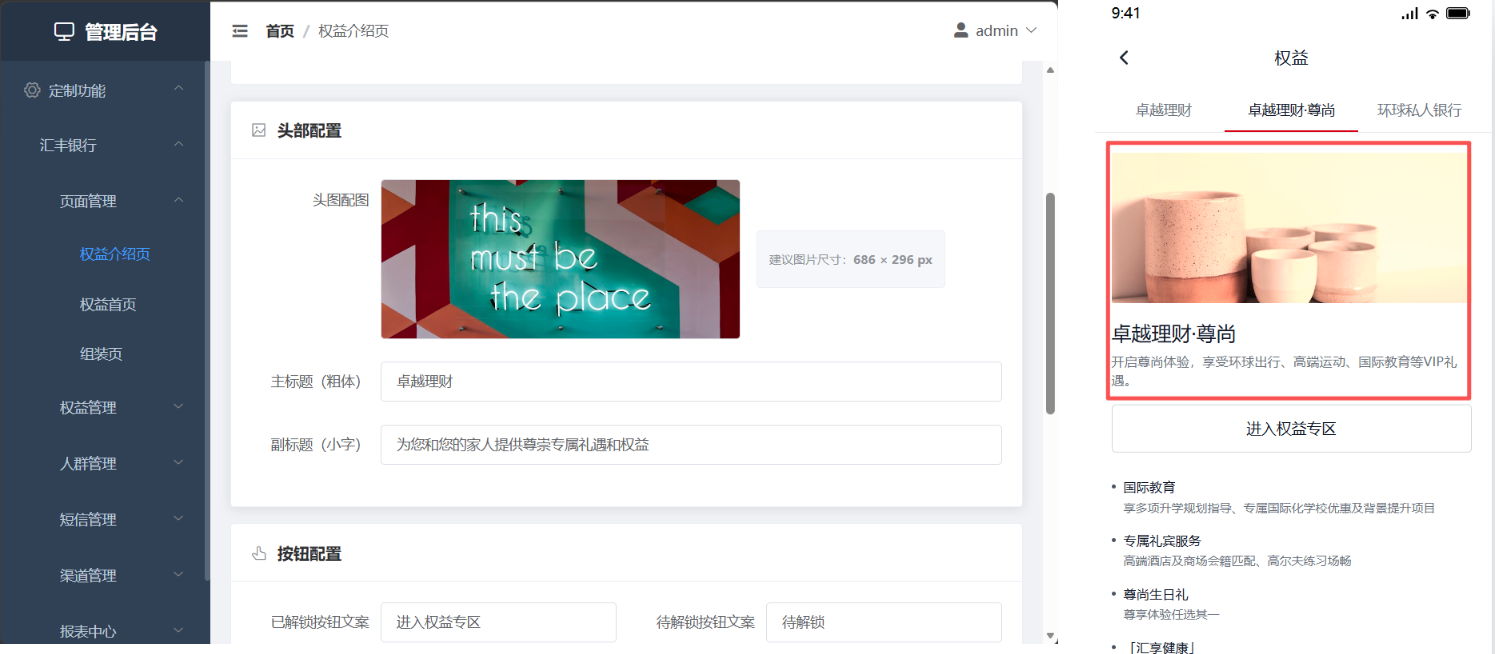Image resolution: width=1495 pixels, height=654 pixels.
Task: Click the image icon beside 头部配置
Action: pyautogui.click(x=259, y=130)
